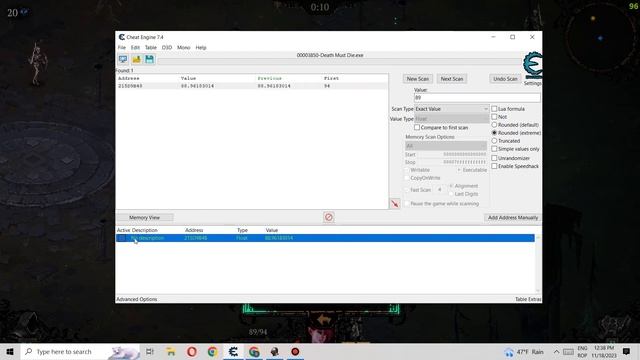Open Windows Start menu

tap(10, 351)
